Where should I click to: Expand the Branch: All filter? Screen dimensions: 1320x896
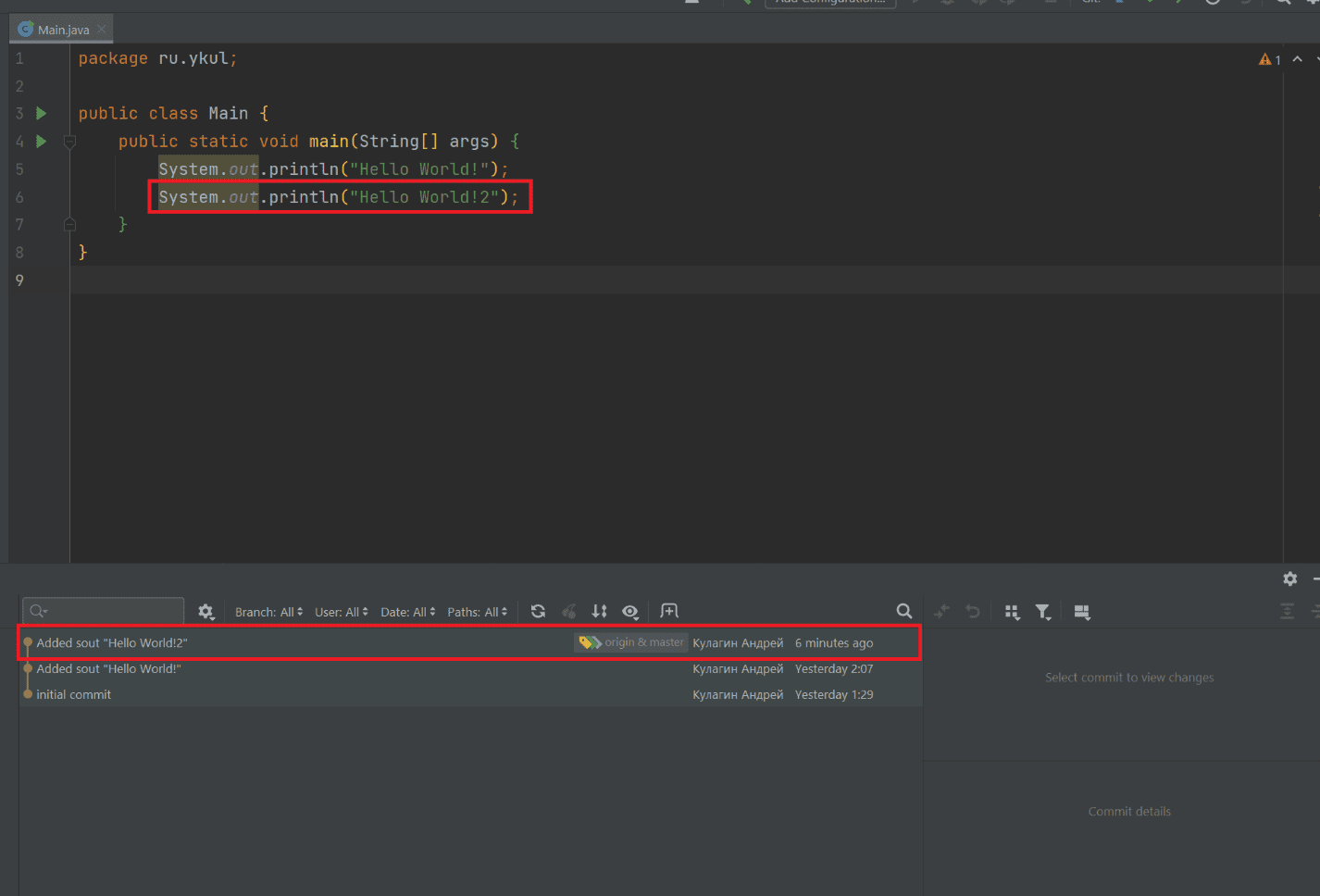point(269,612)
